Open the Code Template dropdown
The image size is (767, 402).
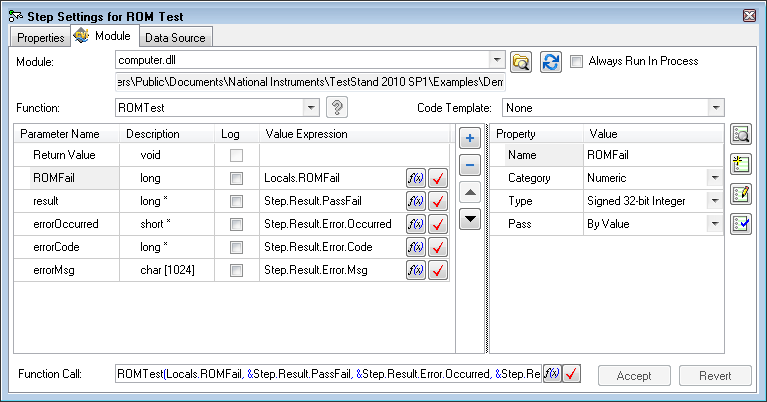[715, 108]
